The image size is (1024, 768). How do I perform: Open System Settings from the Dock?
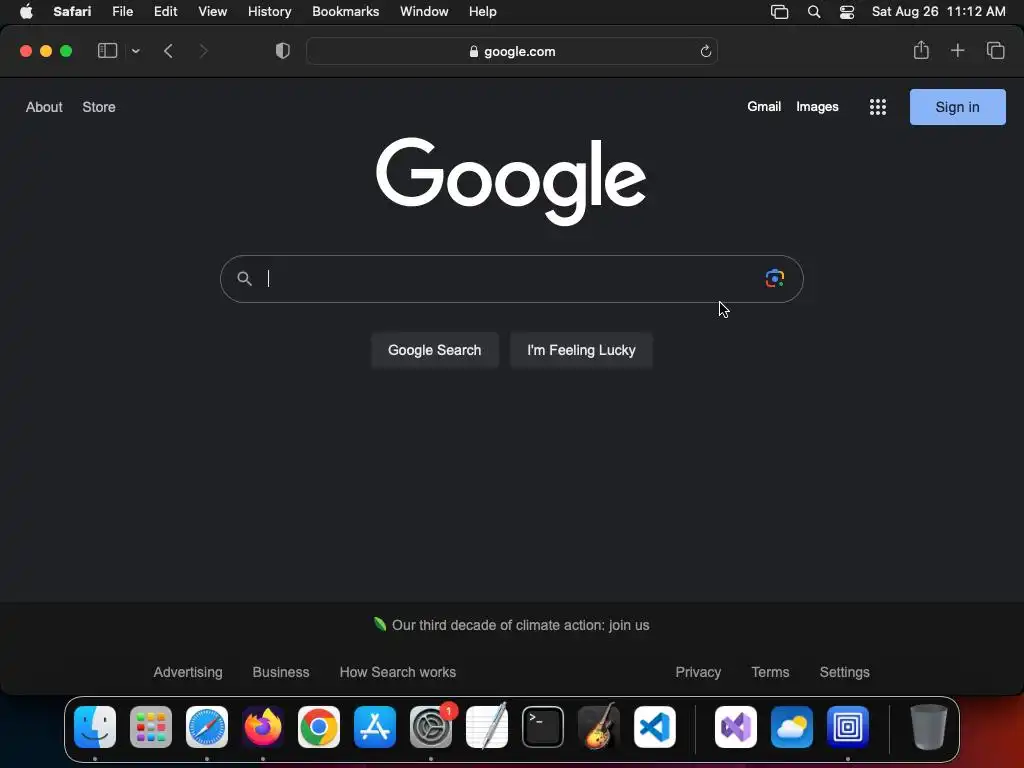(x=431, y=727)
